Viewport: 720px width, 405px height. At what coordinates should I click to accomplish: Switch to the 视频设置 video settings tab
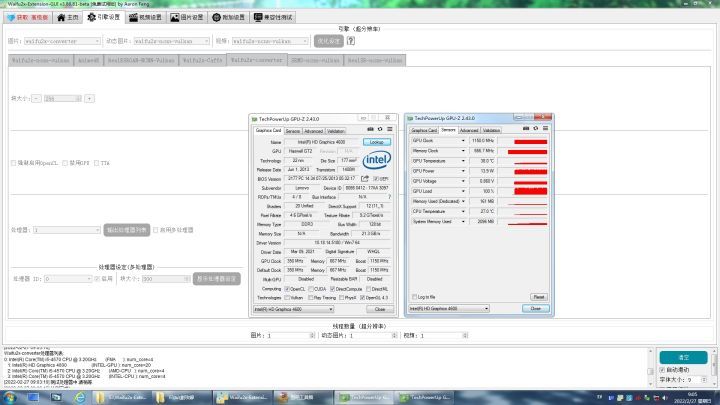[x=145, y=17]
